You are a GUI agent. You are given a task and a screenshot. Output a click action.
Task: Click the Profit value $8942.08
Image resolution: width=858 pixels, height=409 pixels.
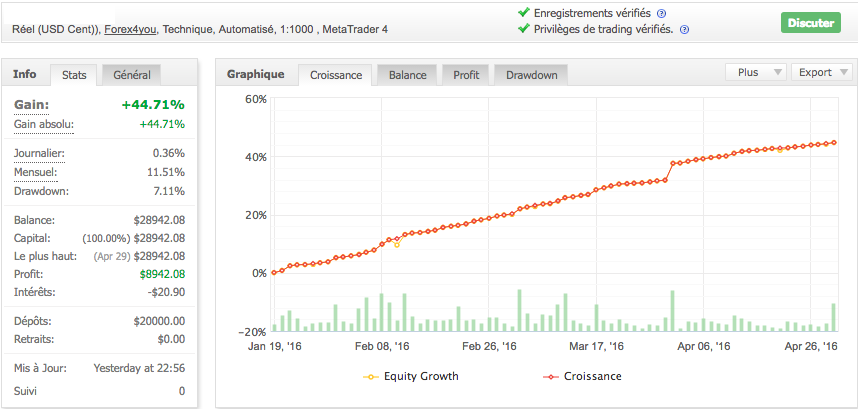click(162, 274)
